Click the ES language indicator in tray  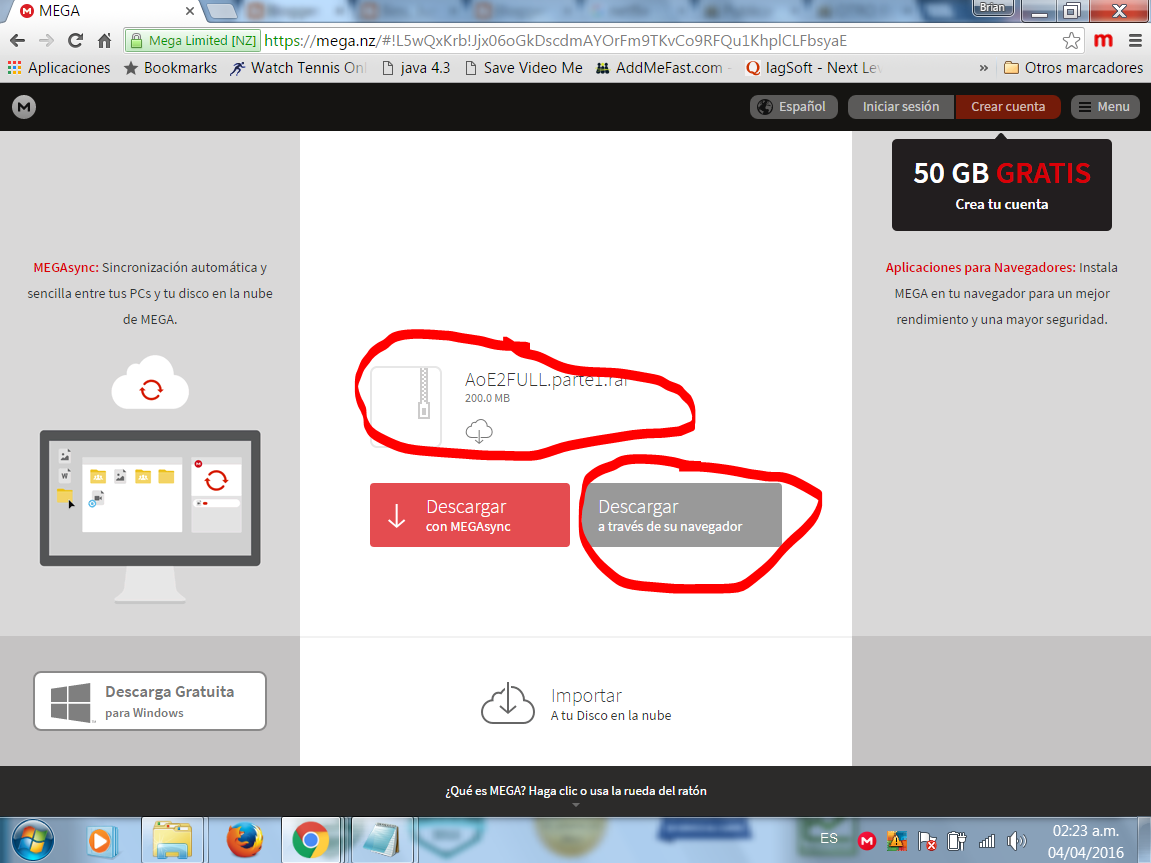[829, 839]
